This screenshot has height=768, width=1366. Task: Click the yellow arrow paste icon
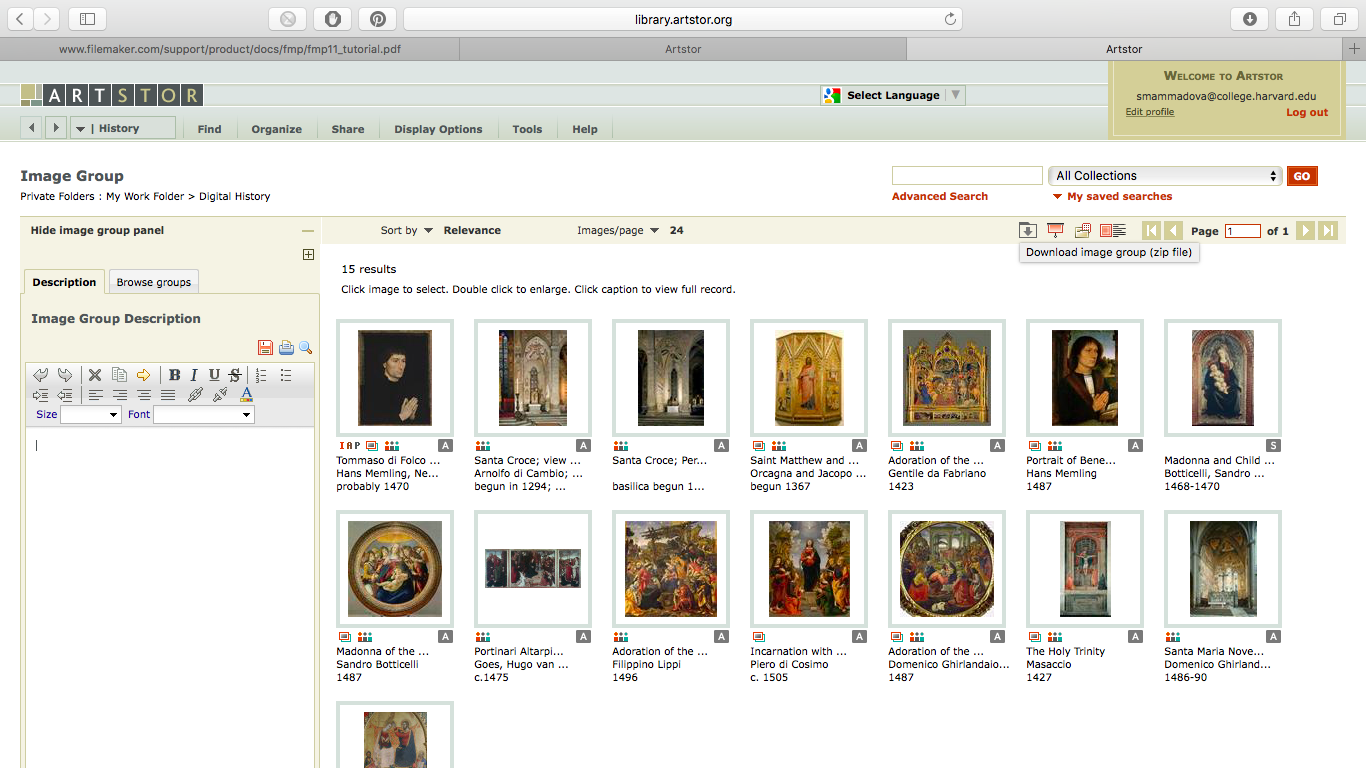143,375
